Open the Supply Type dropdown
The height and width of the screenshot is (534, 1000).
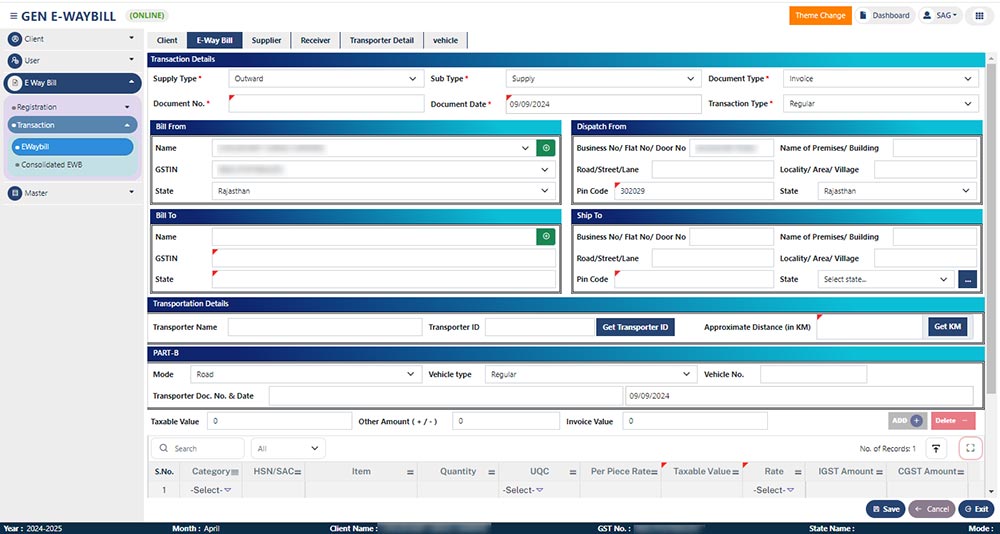point(325,79)
